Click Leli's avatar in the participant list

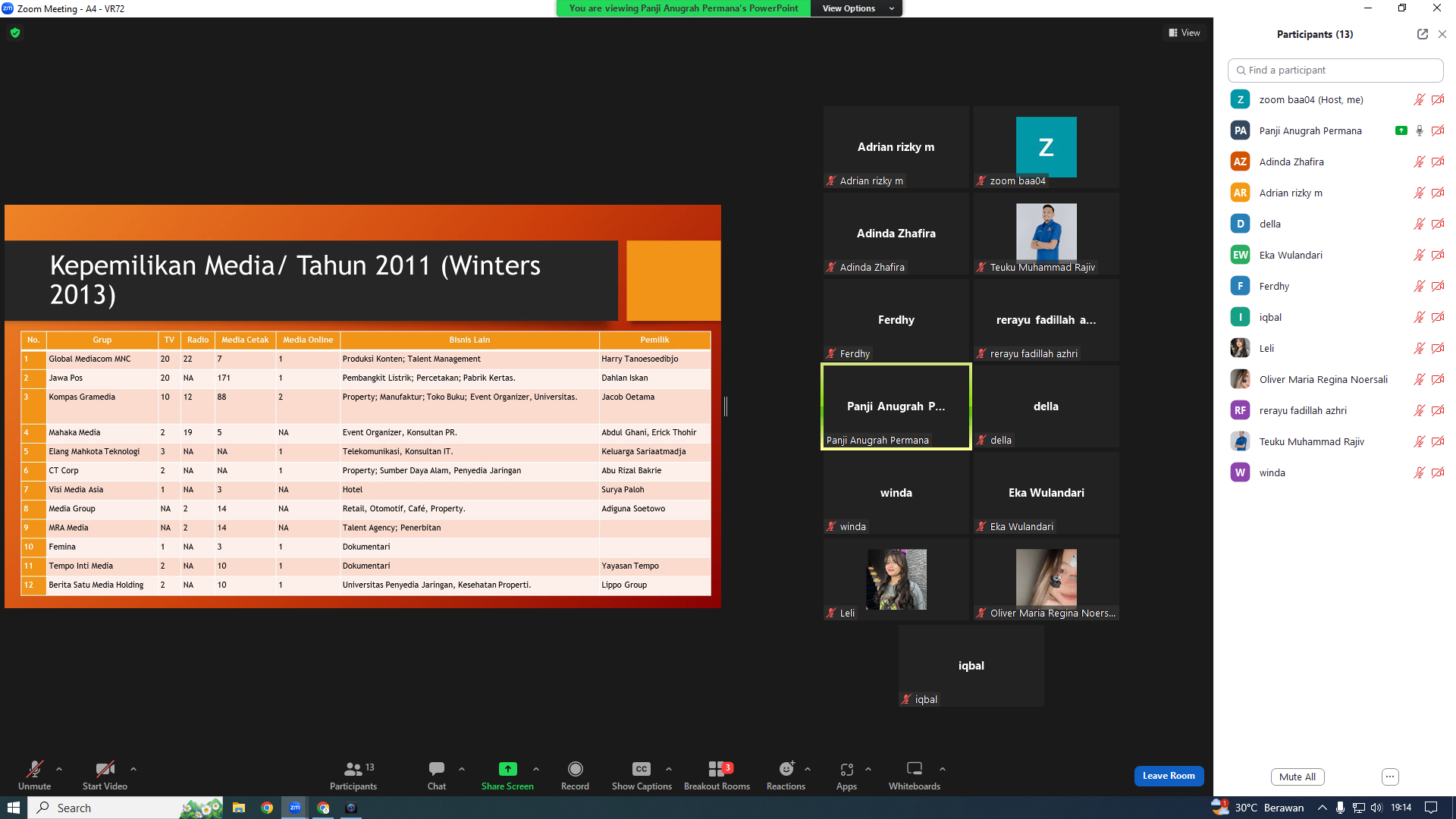1241,348
